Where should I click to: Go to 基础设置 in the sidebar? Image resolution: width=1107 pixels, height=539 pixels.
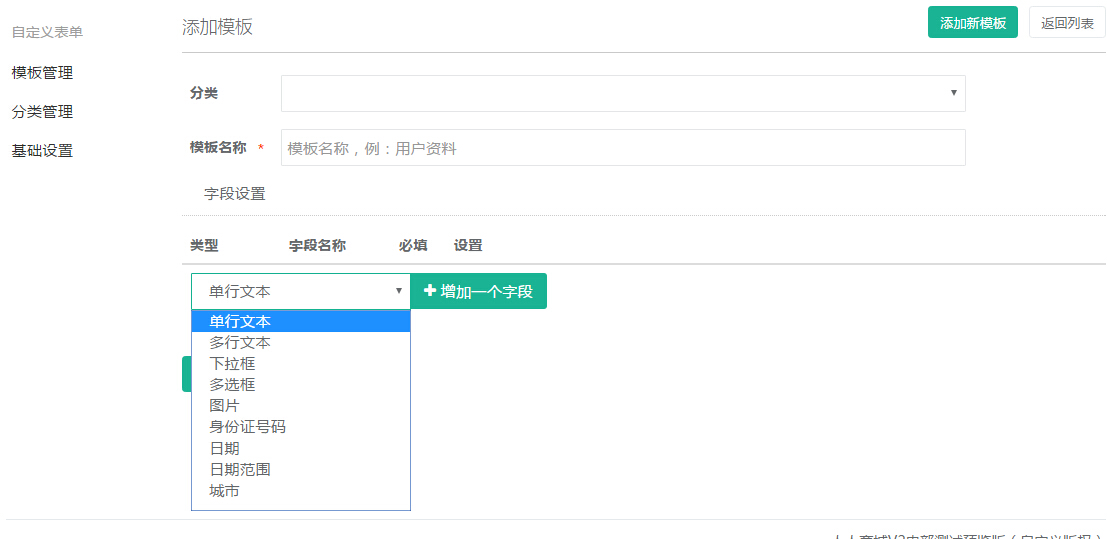(x=42, y=151)
